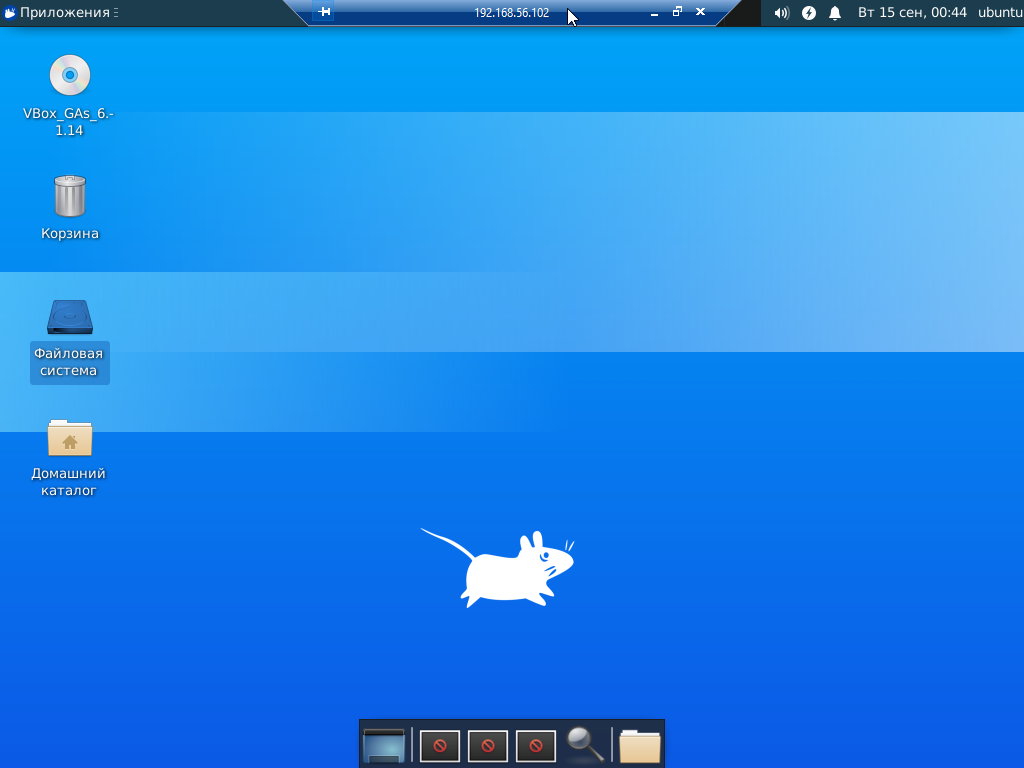Open the volume control in panel
The height and width of the screenshot is (768, 1024).
pyautogui.click(x=782, y=13)
